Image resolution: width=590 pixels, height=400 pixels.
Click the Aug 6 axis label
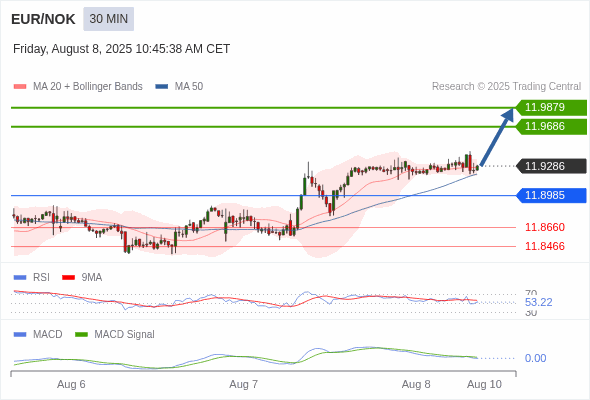tap(71, 384)
